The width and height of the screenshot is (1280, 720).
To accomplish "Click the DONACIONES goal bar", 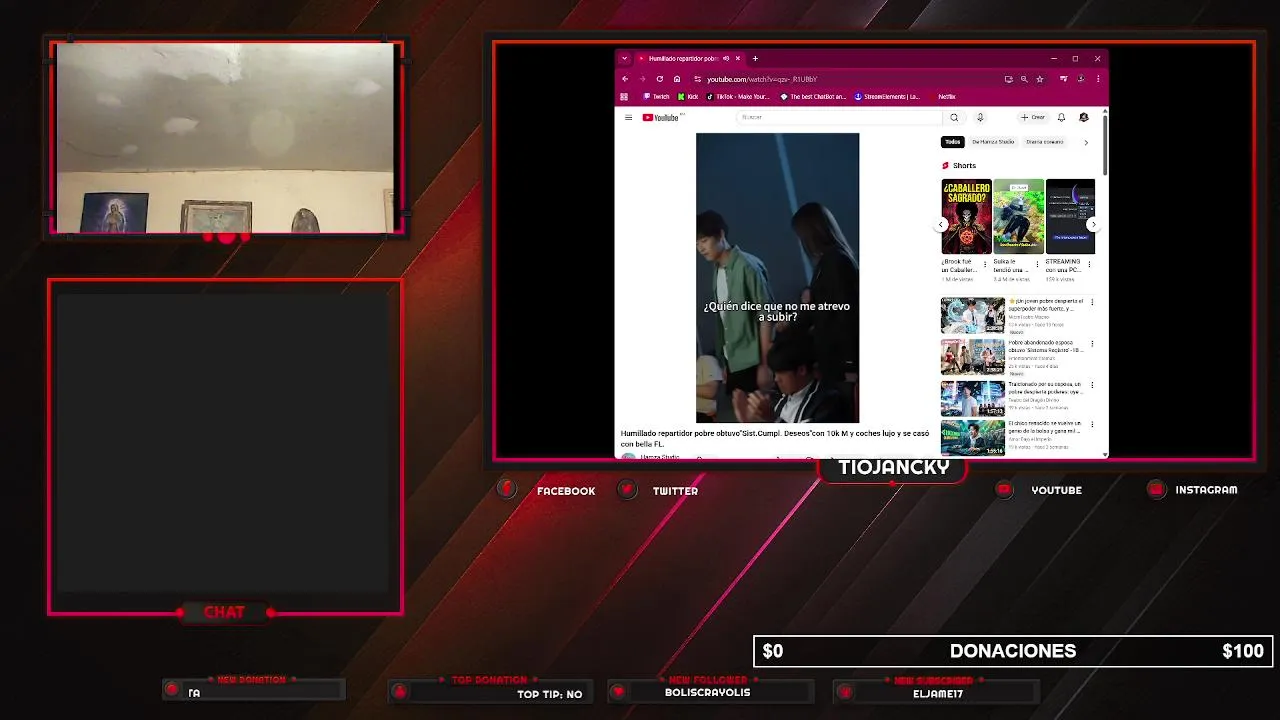I will tap(1013, 651).
